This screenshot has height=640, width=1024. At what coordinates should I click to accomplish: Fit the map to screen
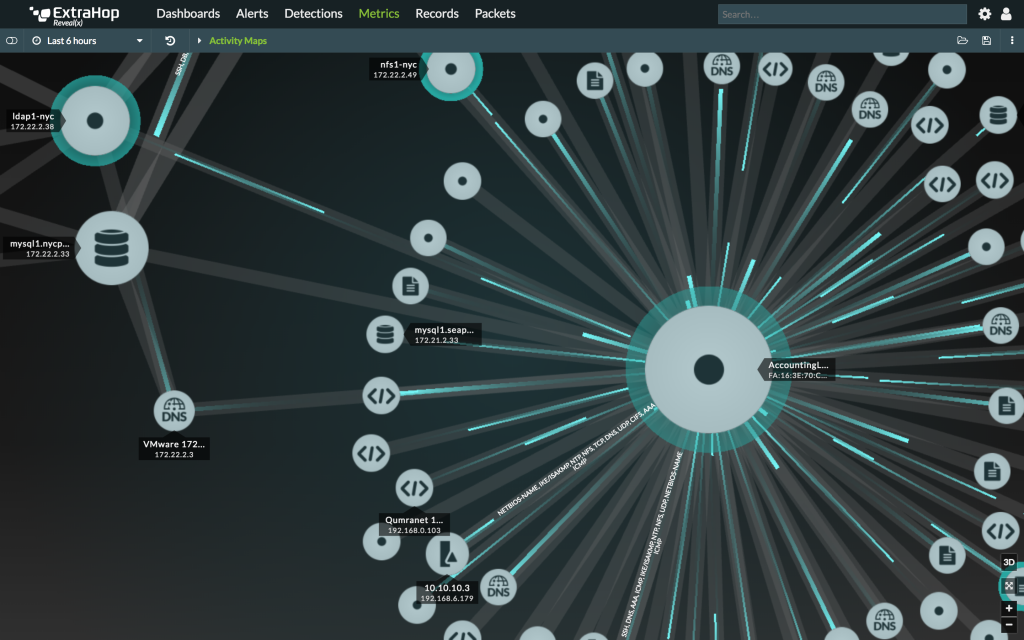pos(1008,586)
